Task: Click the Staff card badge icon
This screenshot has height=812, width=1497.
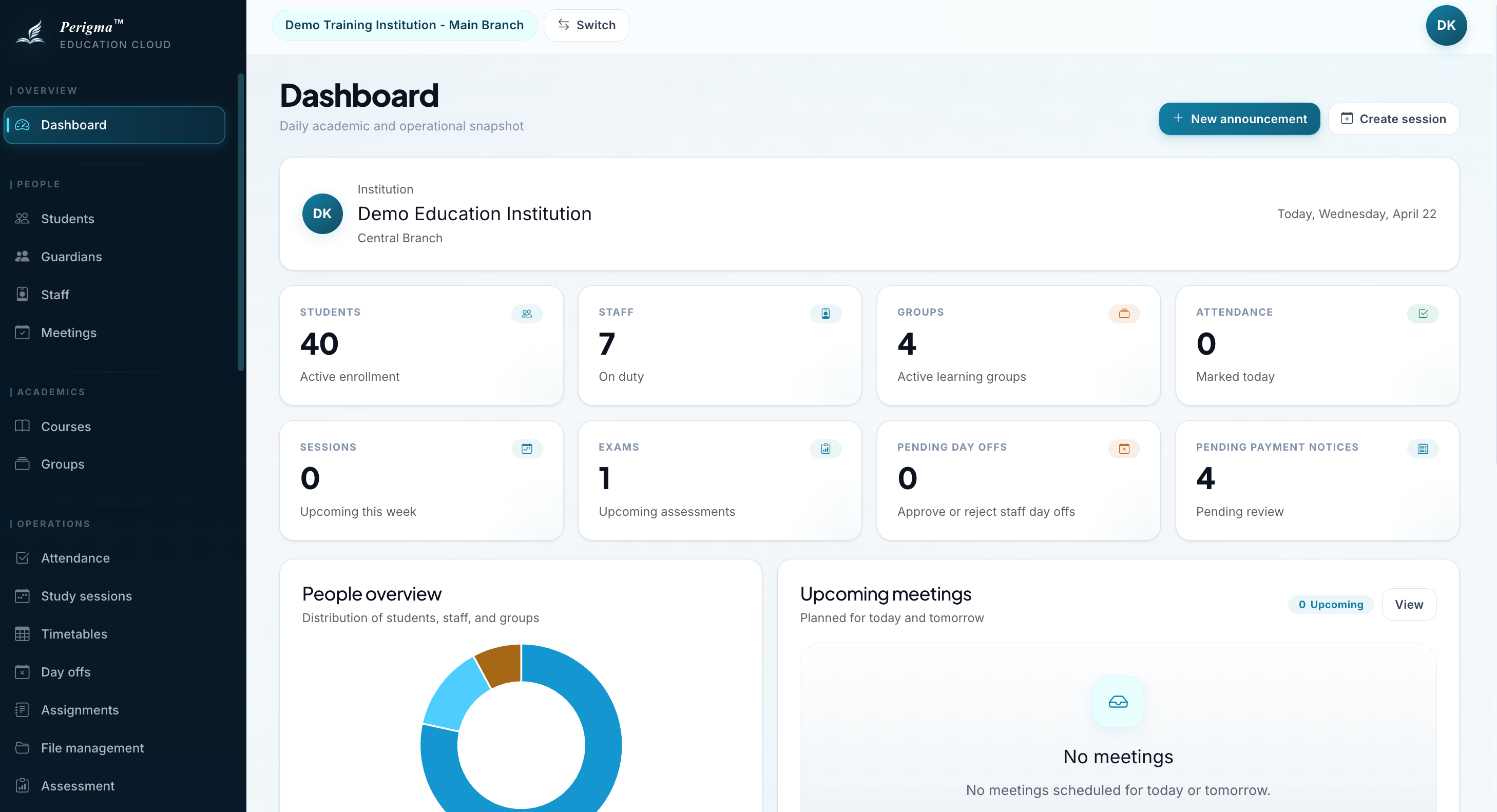Action: point(825,314)
